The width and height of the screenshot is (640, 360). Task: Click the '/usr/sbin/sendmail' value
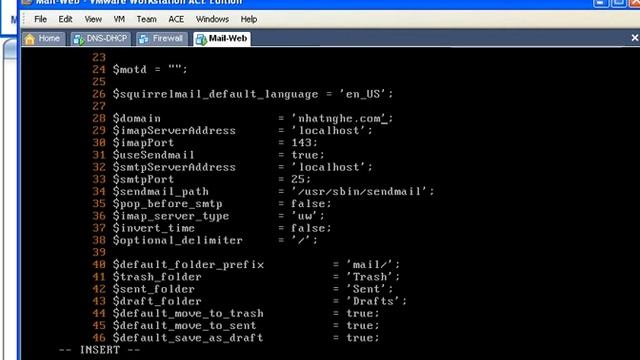click(360, 191)
